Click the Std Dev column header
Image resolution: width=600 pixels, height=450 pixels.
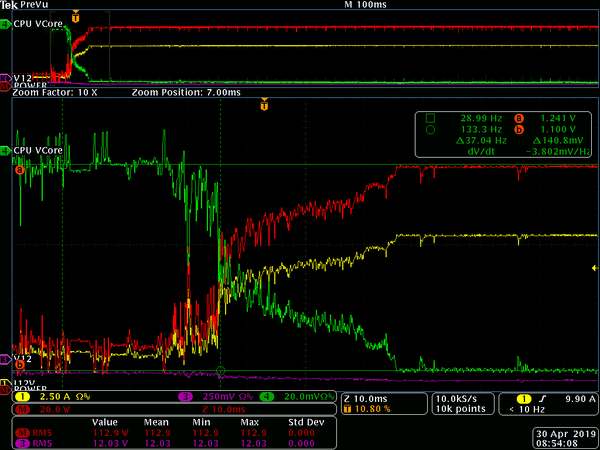306,422
